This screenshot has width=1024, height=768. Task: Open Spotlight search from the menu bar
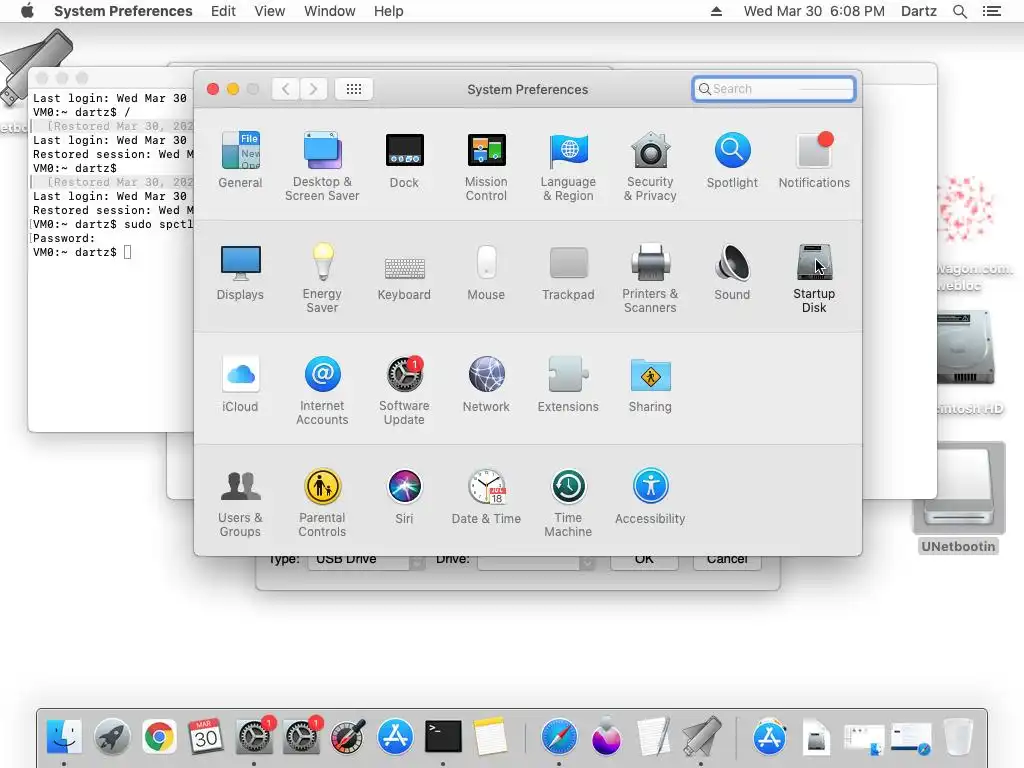click(960, 11)
